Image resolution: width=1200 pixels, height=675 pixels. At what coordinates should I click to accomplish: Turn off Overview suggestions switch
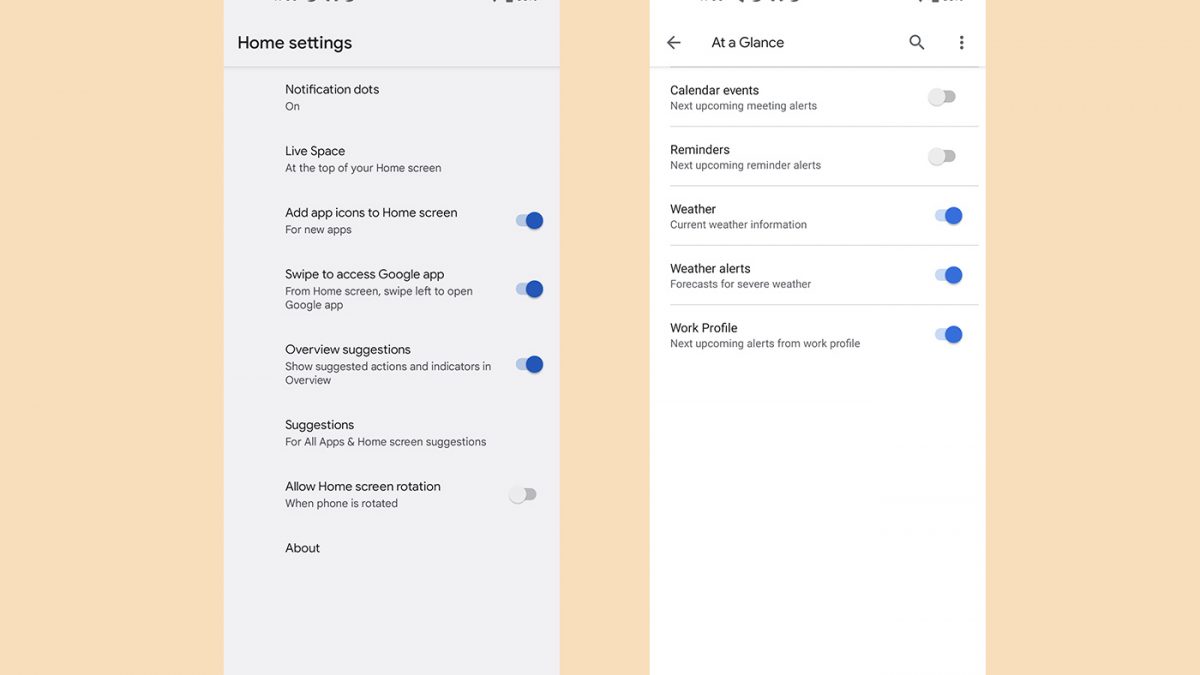tap(529, 365)
